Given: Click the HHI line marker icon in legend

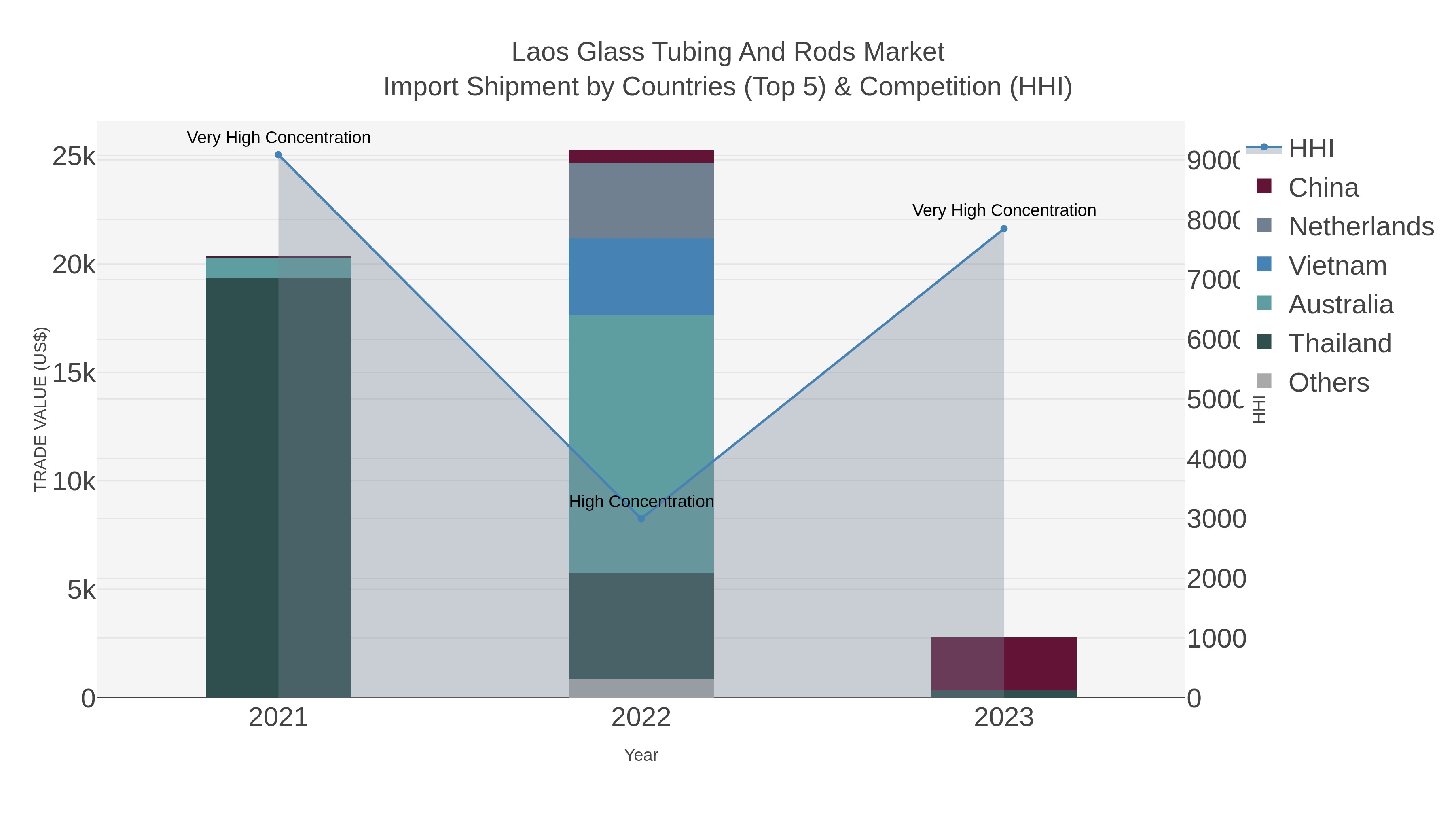Looking at the screenshot, I should 1264,148.
